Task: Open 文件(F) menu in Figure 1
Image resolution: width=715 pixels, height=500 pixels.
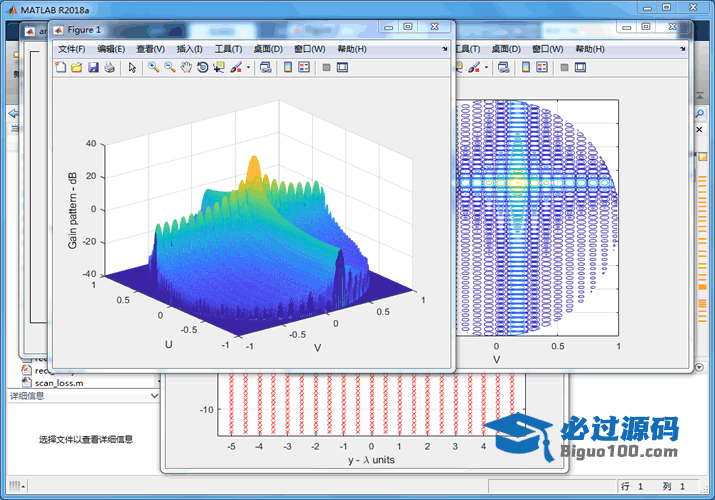Action: coord(72,49)
